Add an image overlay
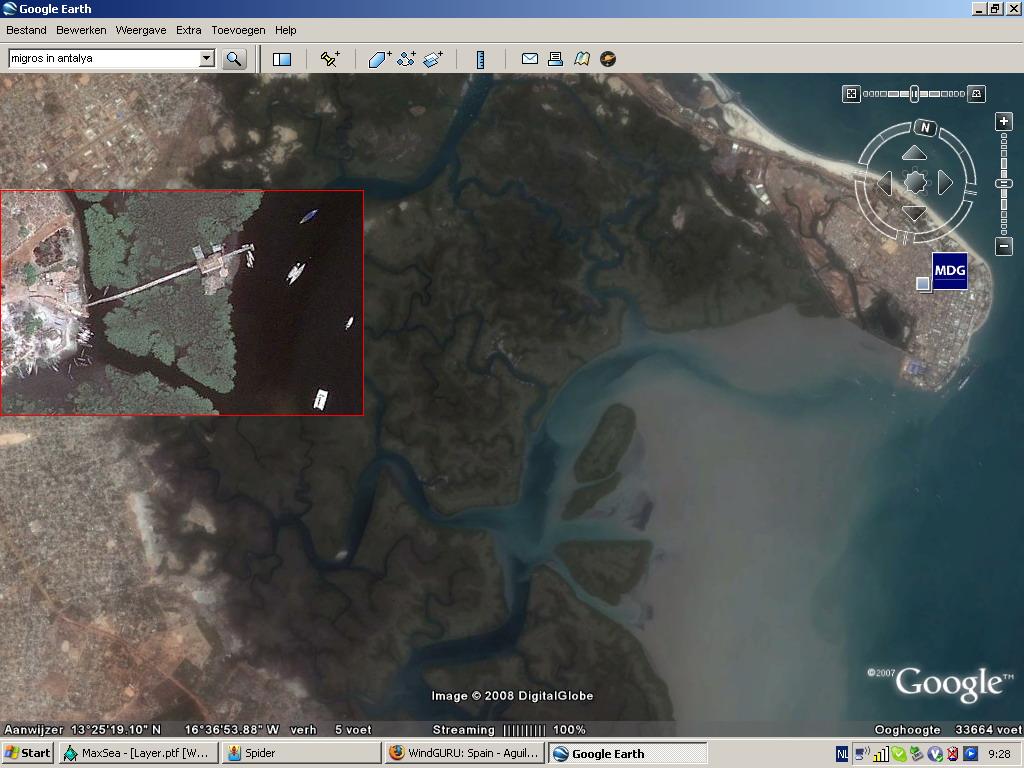 (433, 59)
